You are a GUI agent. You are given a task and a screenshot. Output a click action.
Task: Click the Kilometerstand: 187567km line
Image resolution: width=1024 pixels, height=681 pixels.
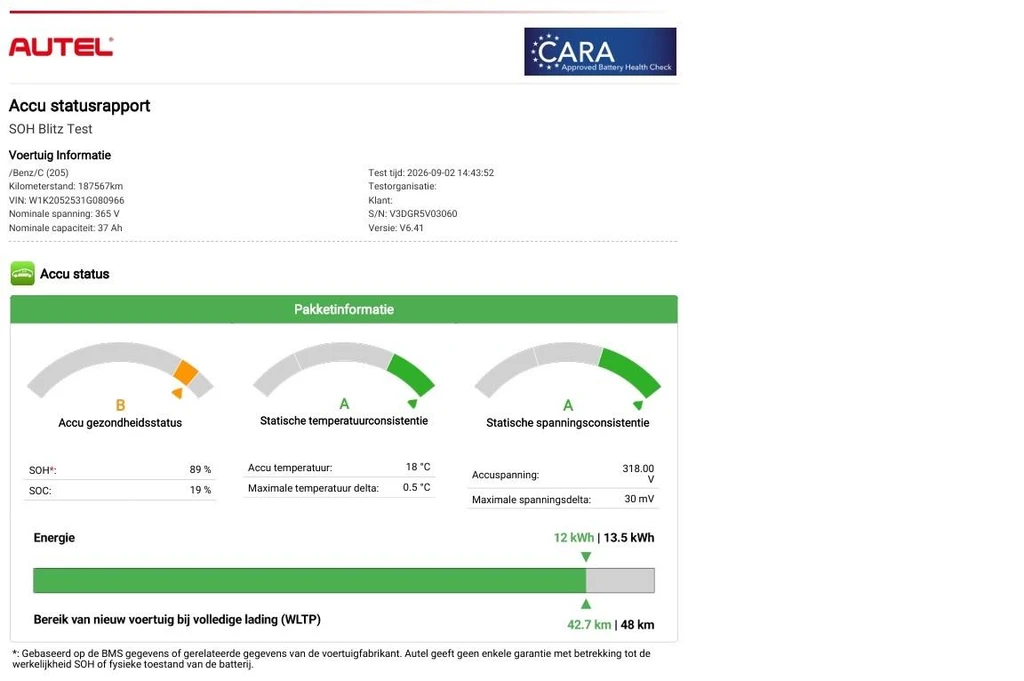point(65,186)
